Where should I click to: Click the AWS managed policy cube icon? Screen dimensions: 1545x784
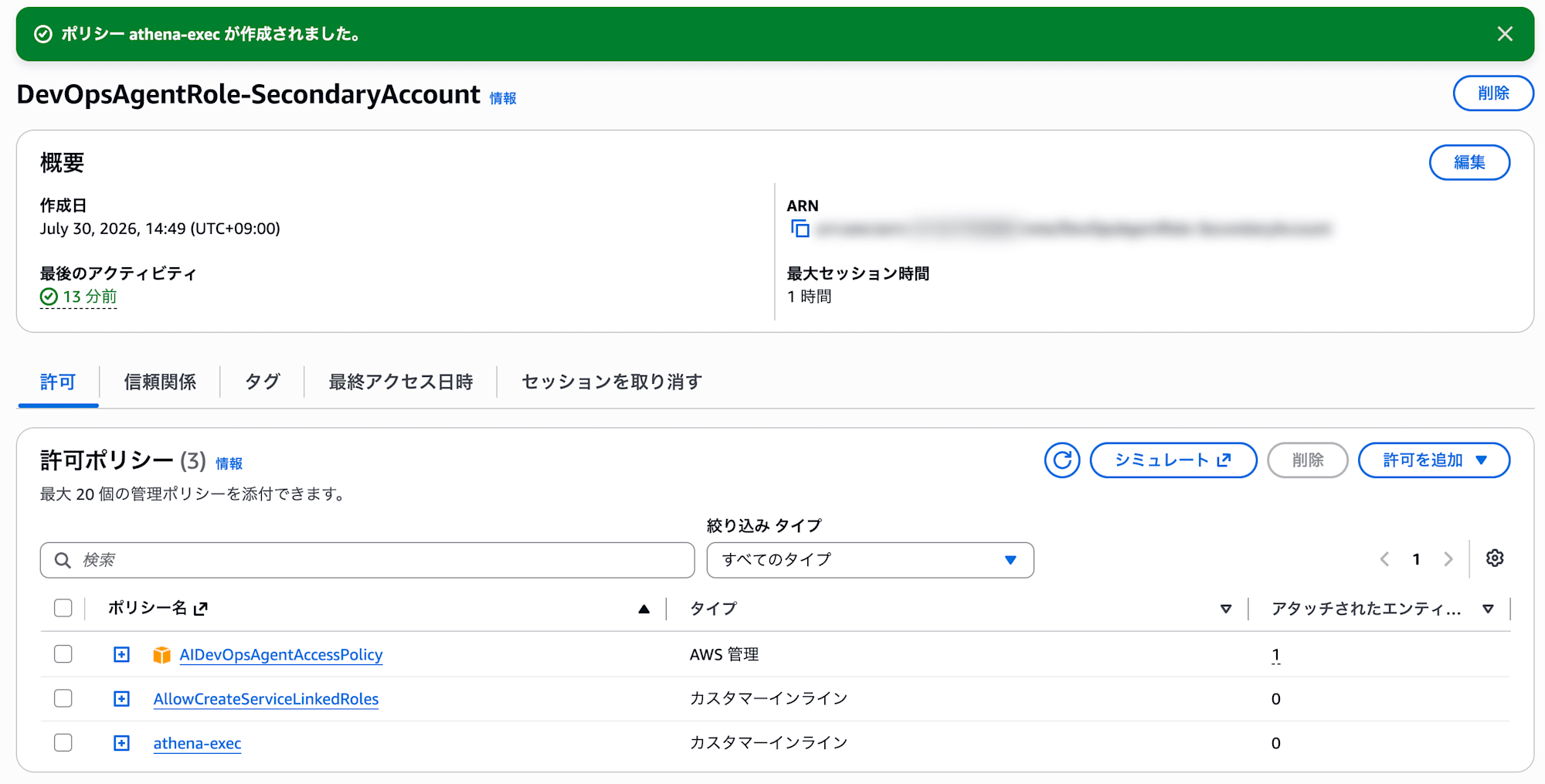(161, 655)
